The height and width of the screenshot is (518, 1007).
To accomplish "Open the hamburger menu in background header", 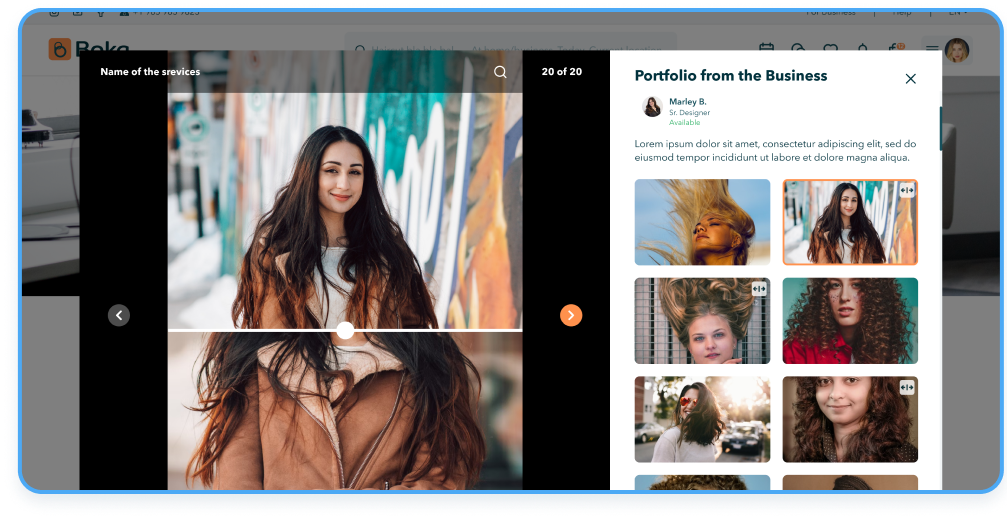I will click(932, 49).
